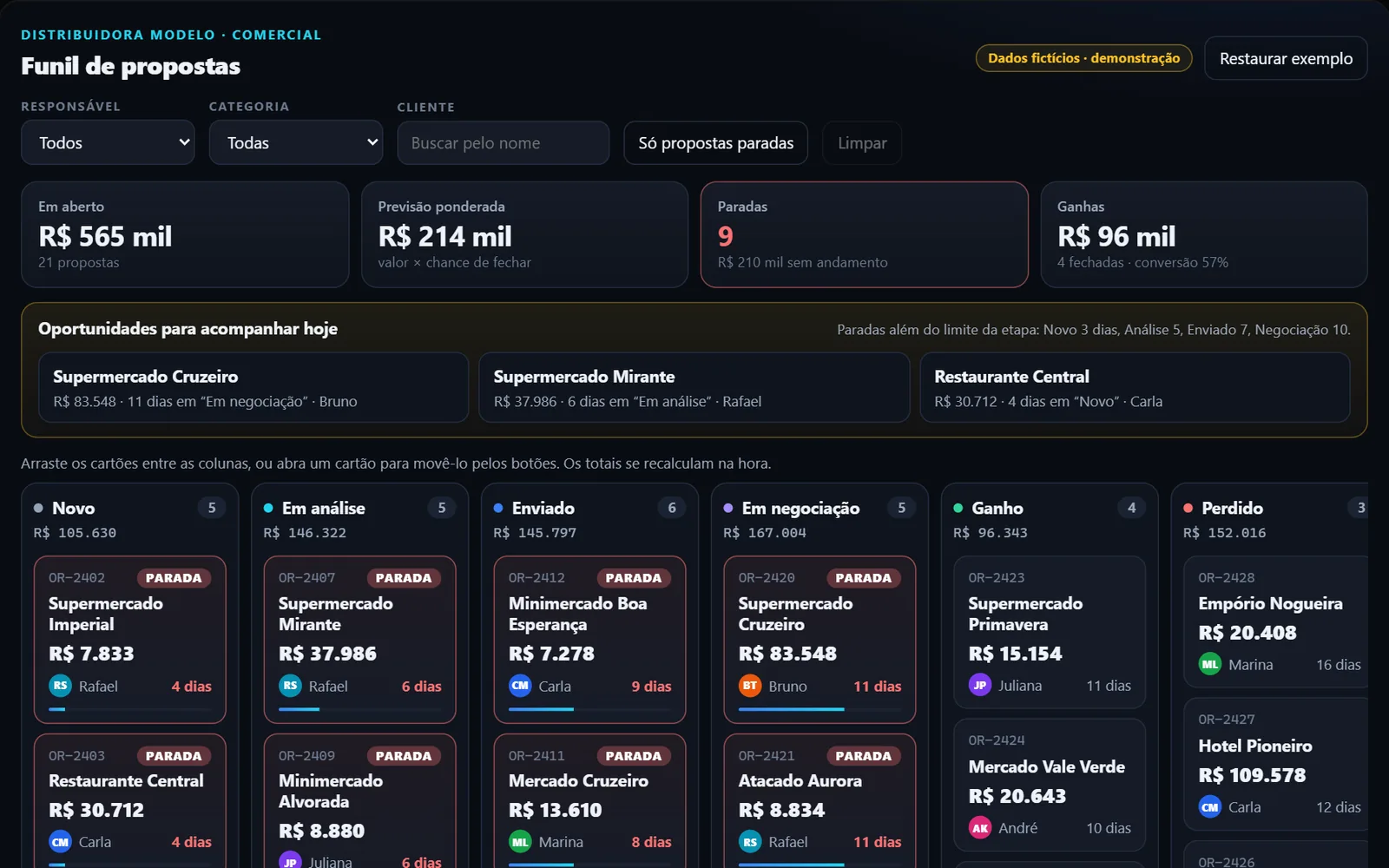Click the Em aberto summary card
The image size is (1389, 868).
coord(185,234)
